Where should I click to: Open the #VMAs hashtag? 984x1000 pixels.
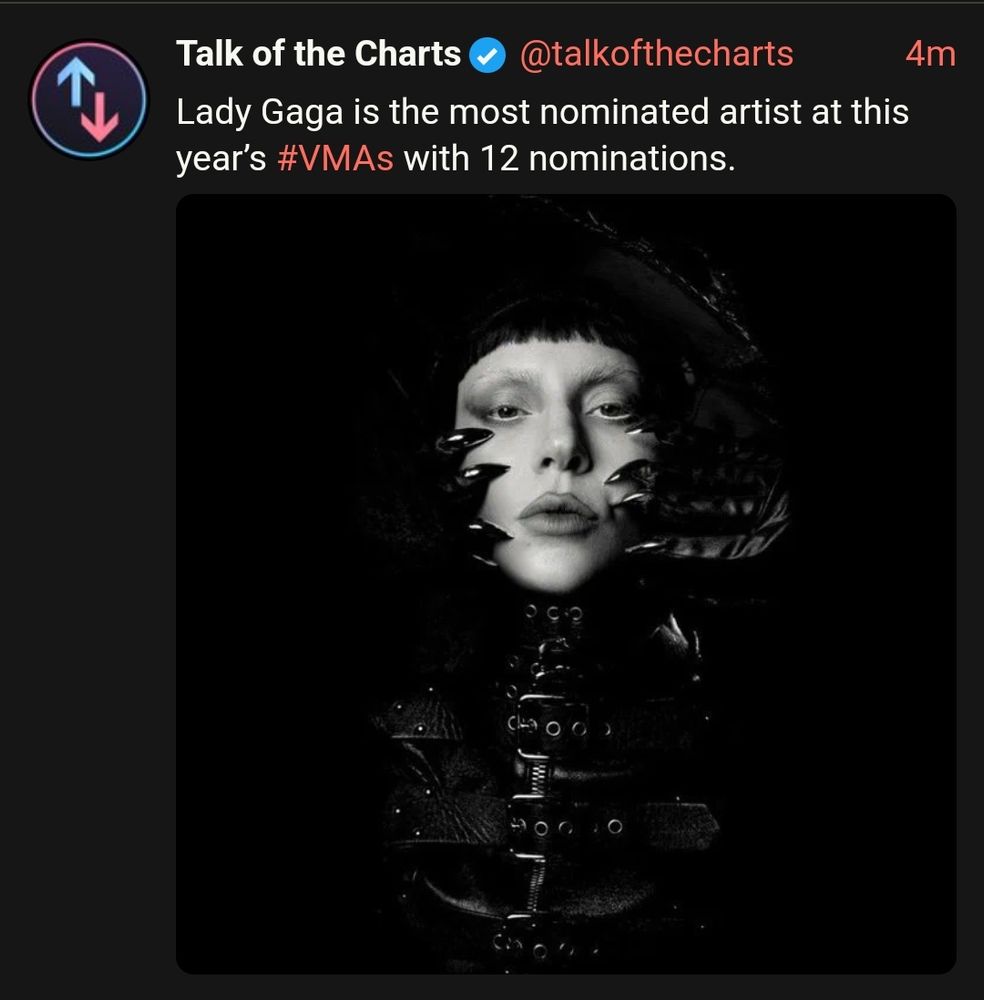point(335,158)
